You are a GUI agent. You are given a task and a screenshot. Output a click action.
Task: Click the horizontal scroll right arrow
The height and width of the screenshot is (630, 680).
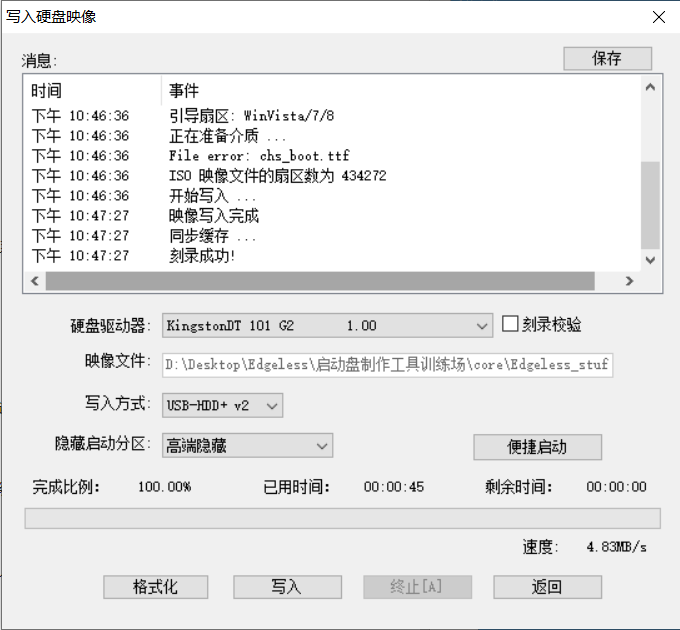629,281
